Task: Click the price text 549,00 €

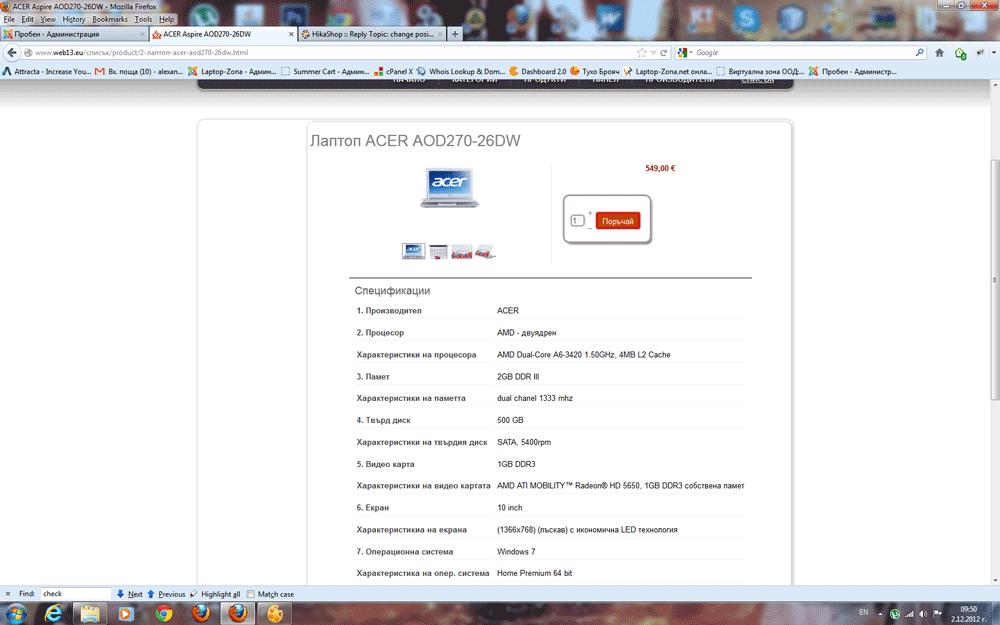Action: (660, 168)
